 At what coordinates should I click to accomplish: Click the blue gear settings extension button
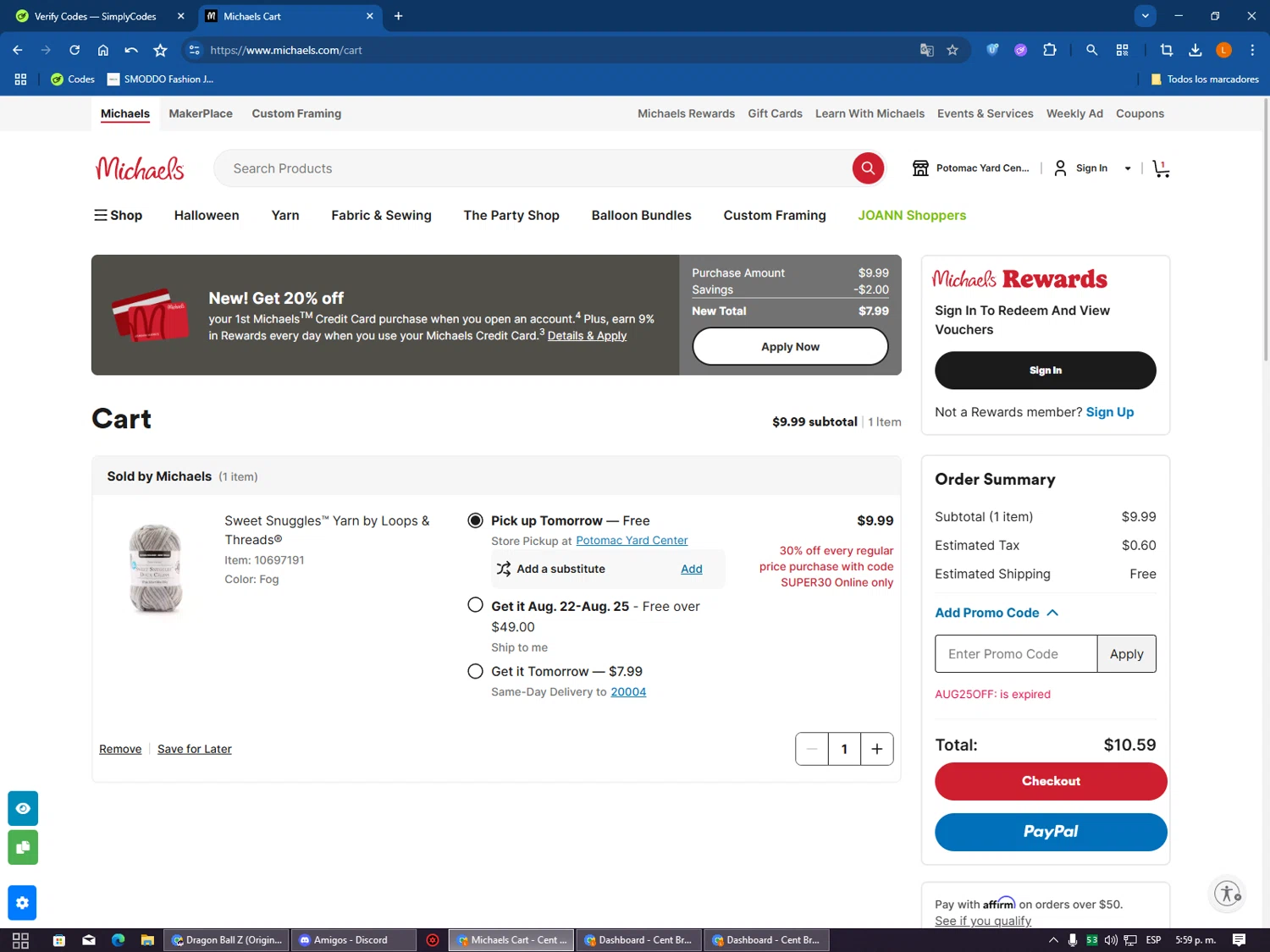tap(23, 903)
